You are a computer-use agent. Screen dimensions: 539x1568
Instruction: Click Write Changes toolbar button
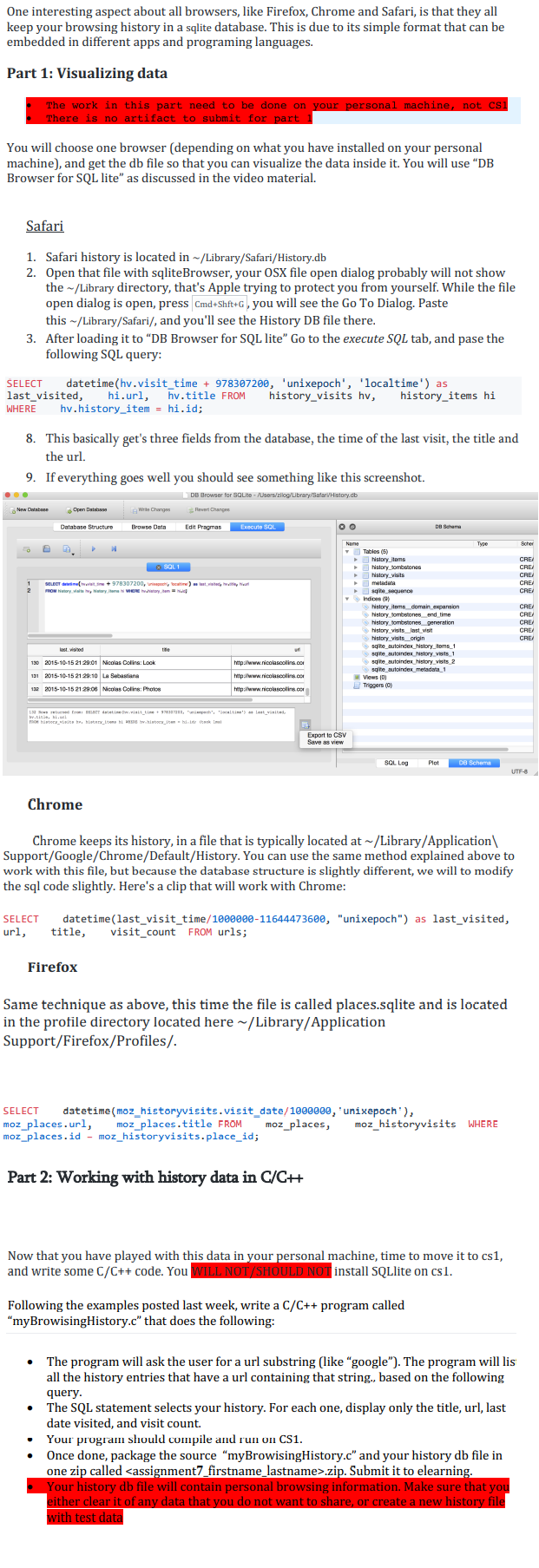click(150, 510)
